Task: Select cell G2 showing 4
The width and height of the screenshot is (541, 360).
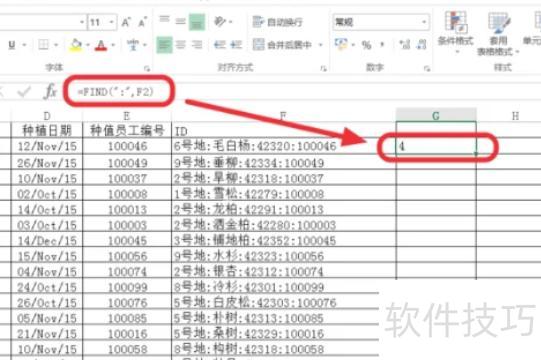Action: coord(436,147)
